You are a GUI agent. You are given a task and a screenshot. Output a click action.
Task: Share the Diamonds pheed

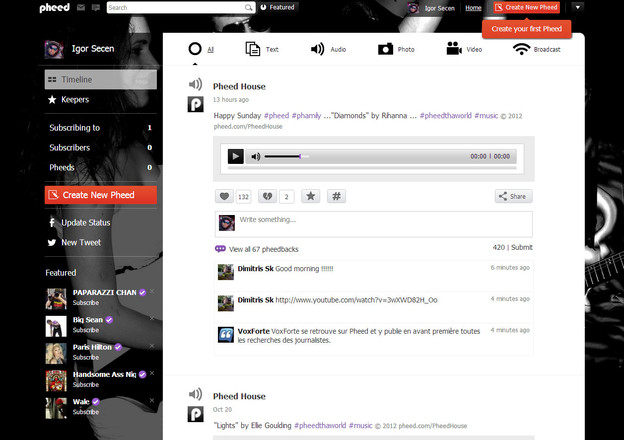(513, 196)
